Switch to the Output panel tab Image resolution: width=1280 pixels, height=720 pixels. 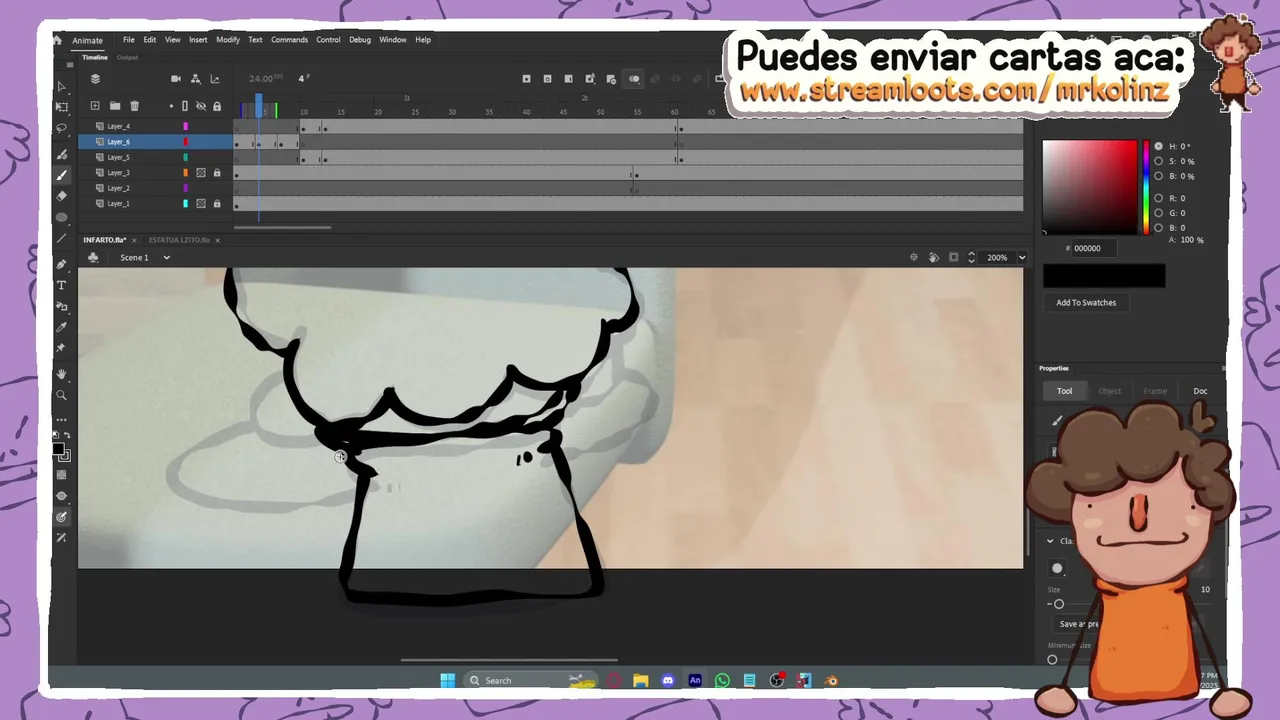[x=127, y=57]
